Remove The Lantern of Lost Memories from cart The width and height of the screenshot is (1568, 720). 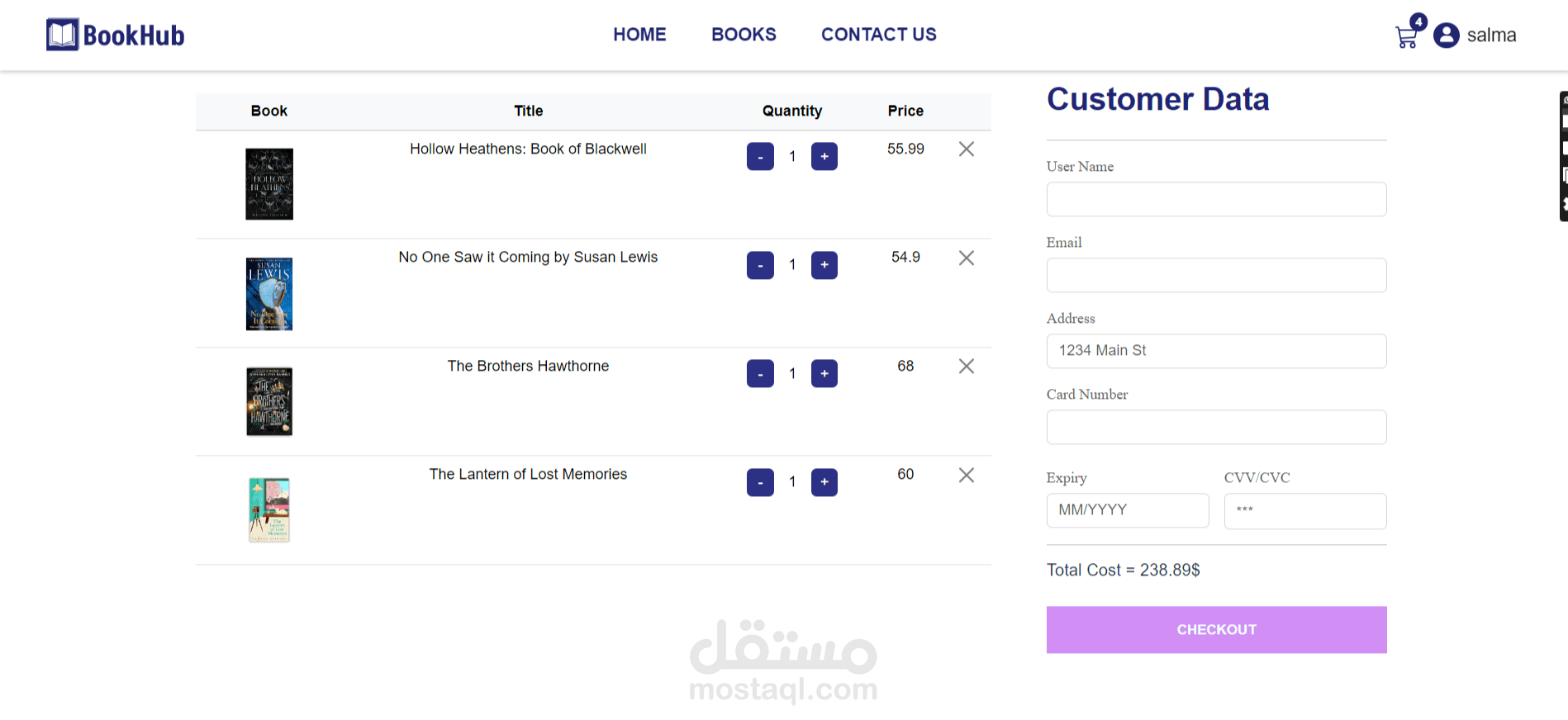click(x=967, y=476)
